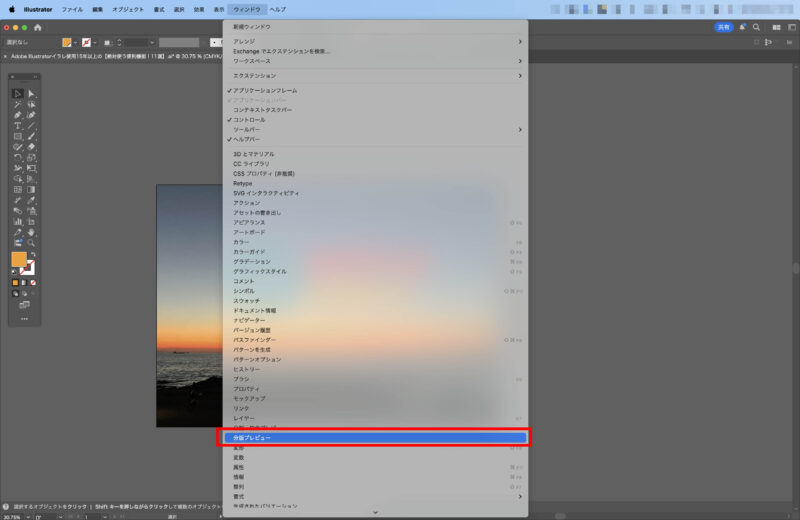Click the 共有 share button
Image resolution: width=800 pixels, height=520 pixels.
click(x=723, y=27)
